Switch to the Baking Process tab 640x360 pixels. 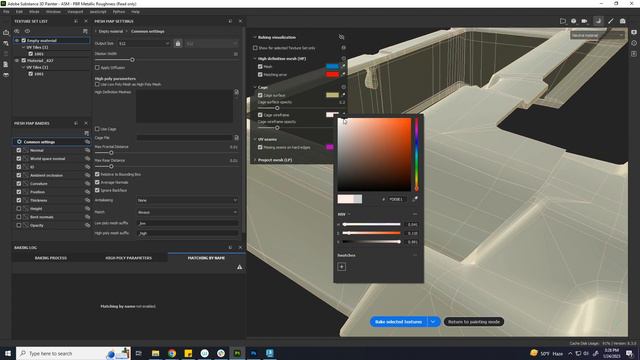tap(51, 258)
